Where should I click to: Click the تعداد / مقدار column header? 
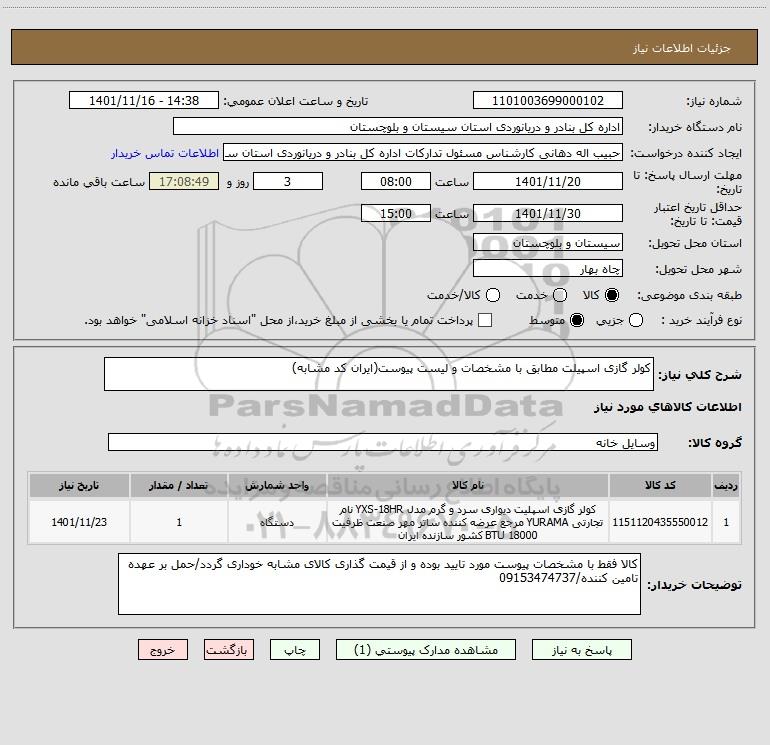[x=179, y=485]
